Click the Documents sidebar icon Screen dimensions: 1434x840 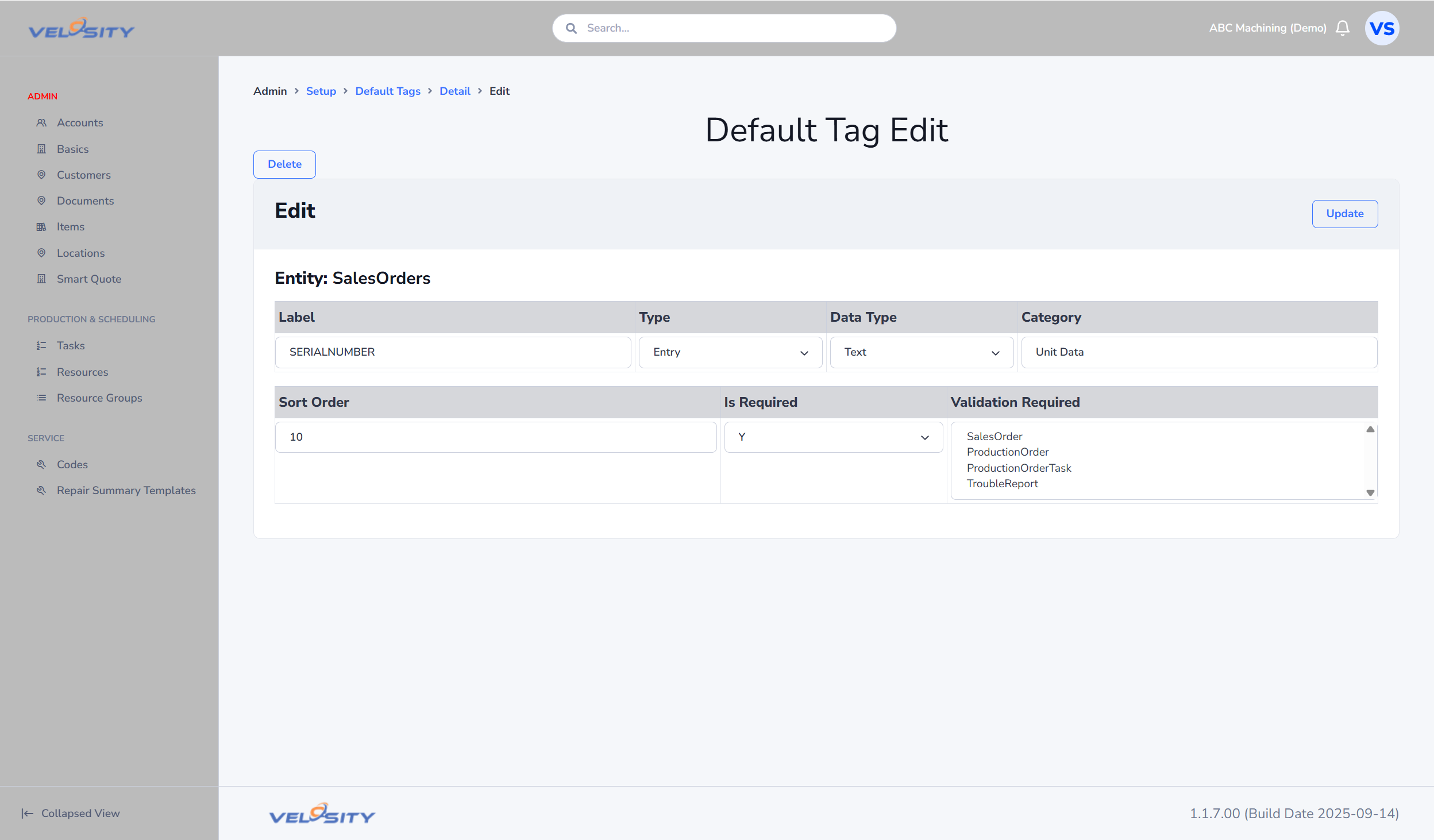[41, 201]
